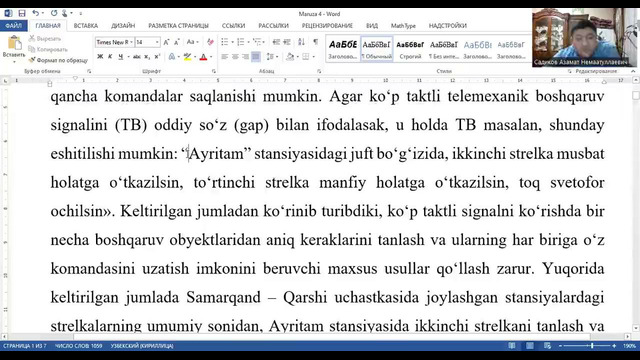
Task: Decrease paragraph indent
Action: click(276, 42)
